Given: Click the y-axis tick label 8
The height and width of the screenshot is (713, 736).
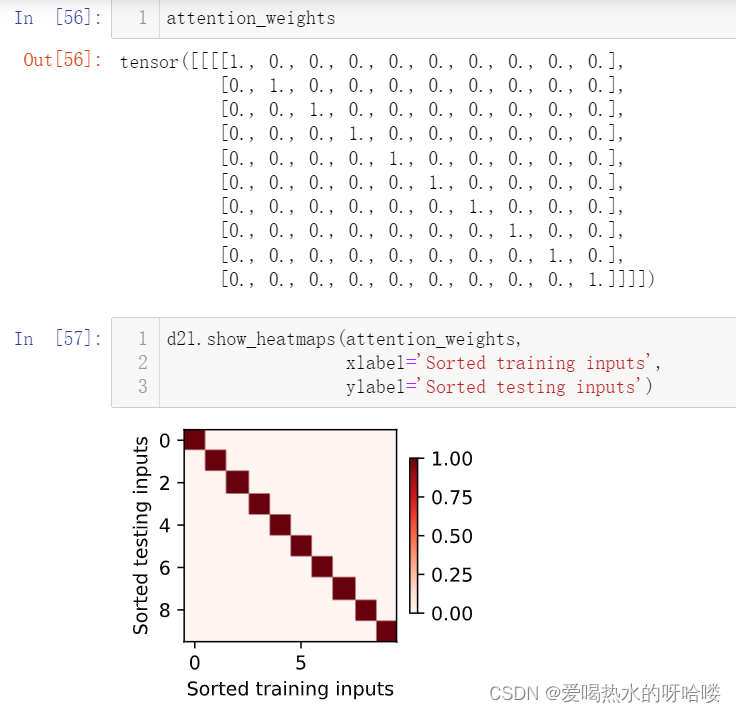Looking at the screenshot, I should click(x=165, y=610).
